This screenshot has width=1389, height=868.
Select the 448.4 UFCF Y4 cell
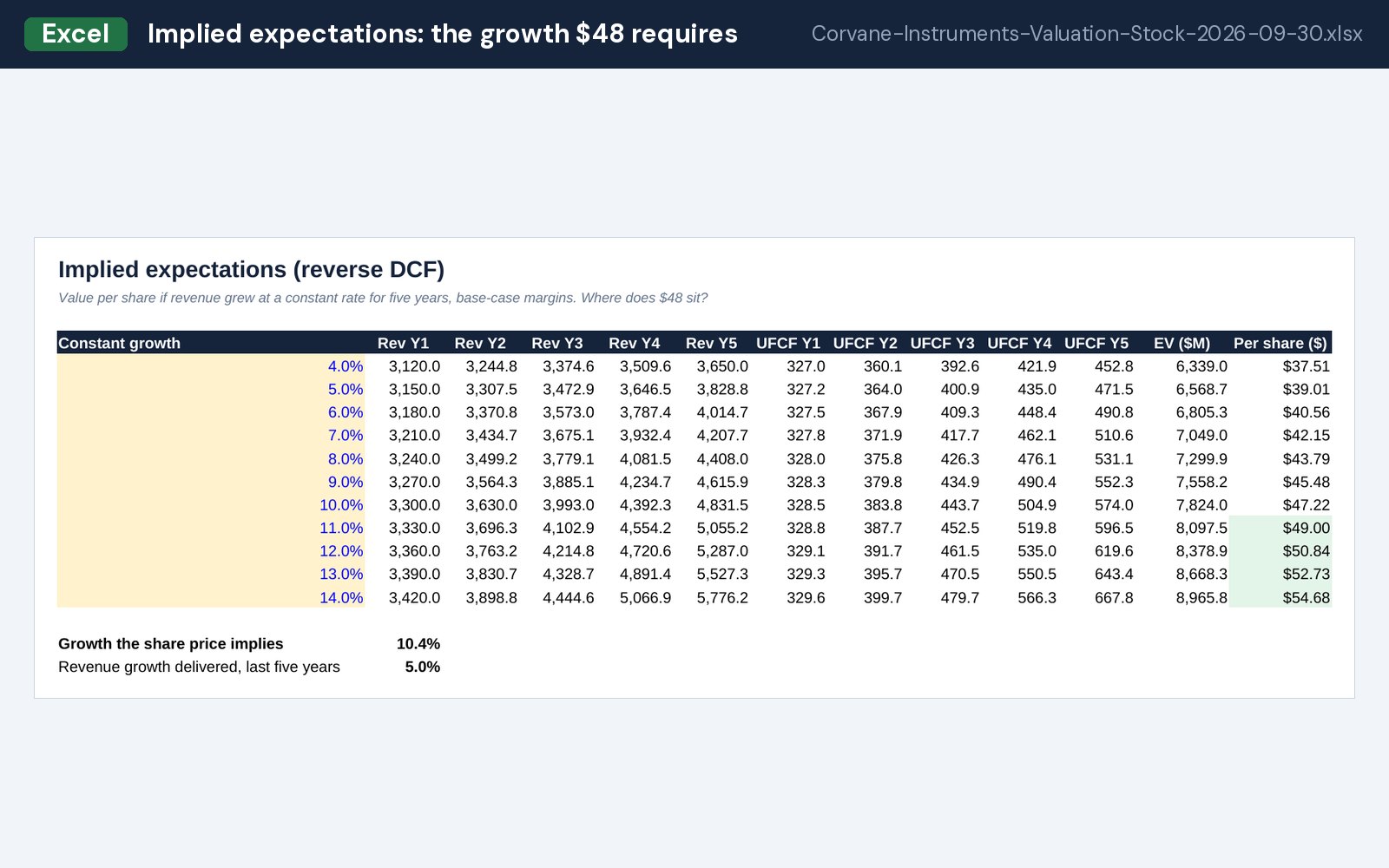point(1037,412)
